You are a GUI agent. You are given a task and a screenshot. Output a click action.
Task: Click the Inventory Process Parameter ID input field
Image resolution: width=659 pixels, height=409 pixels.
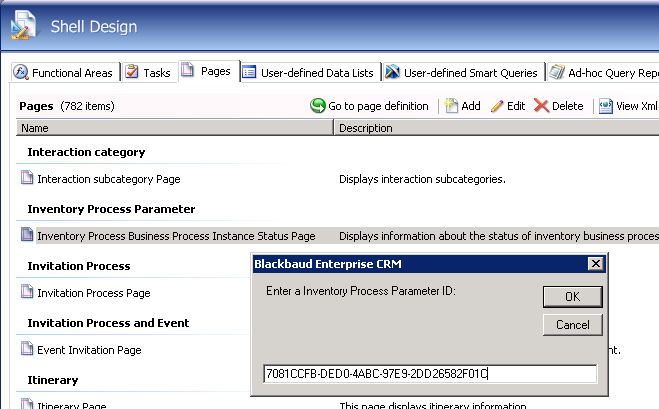pyautogui.click(x=430, y=374)
